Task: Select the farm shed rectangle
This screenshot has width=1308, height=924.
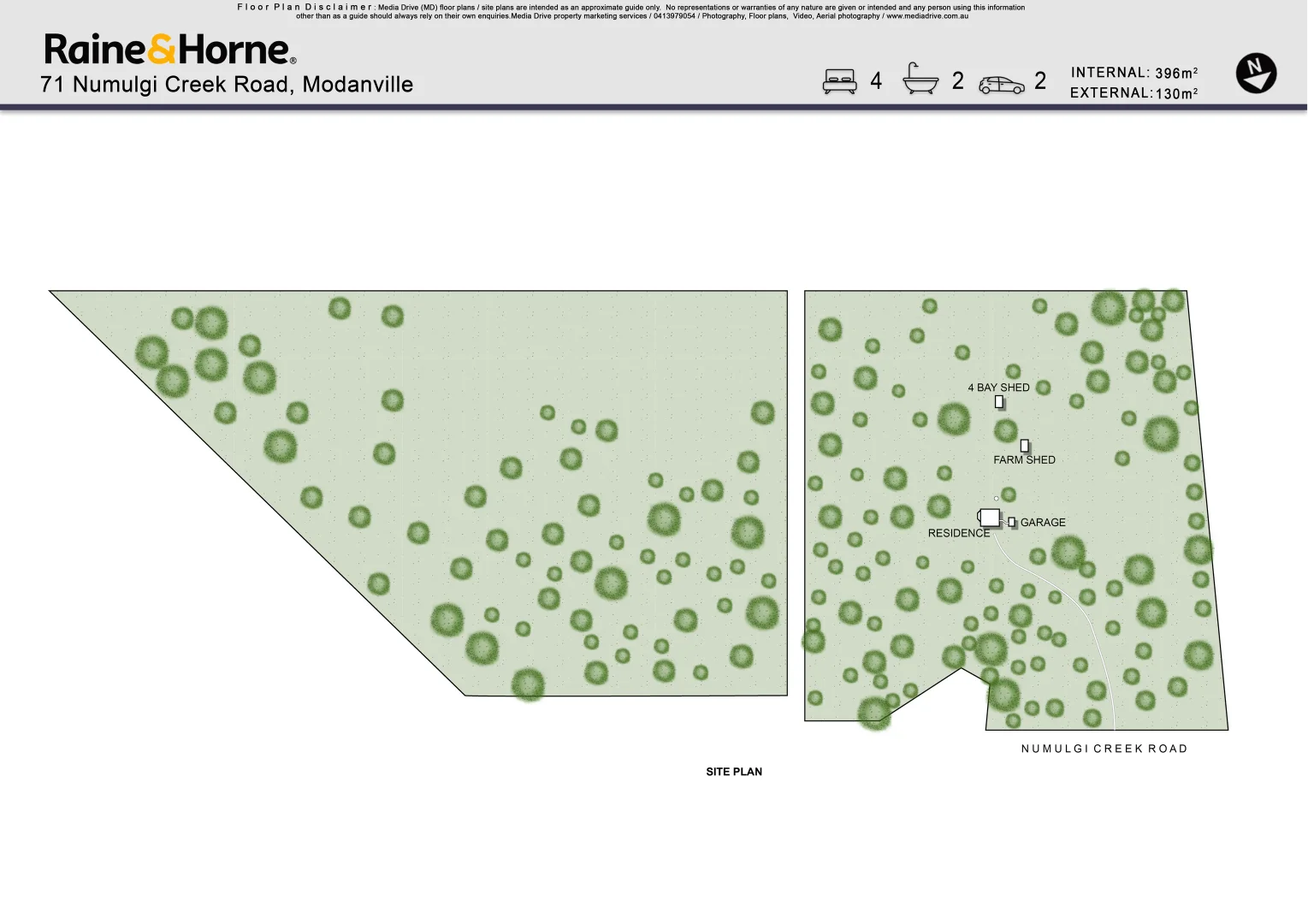Action: click(x=1024, y=446)
